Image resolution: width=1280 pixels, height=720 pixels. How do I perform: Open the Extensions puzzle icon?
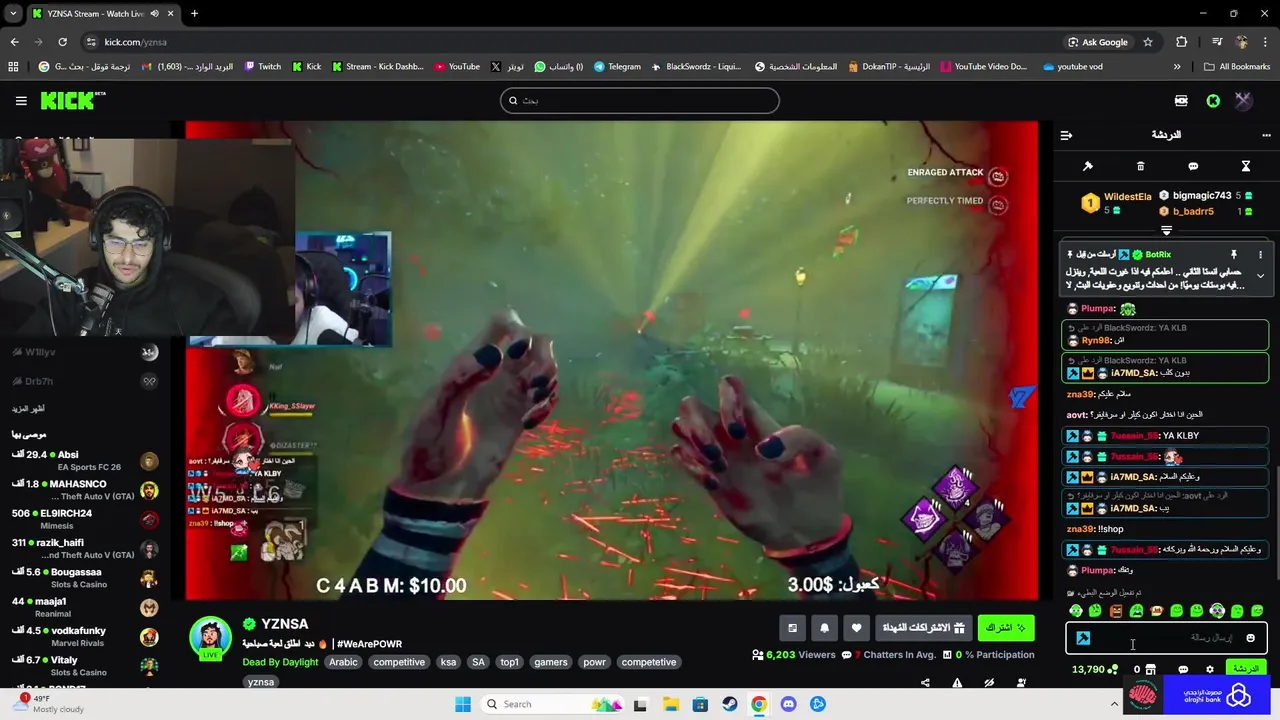point(1182,42)
